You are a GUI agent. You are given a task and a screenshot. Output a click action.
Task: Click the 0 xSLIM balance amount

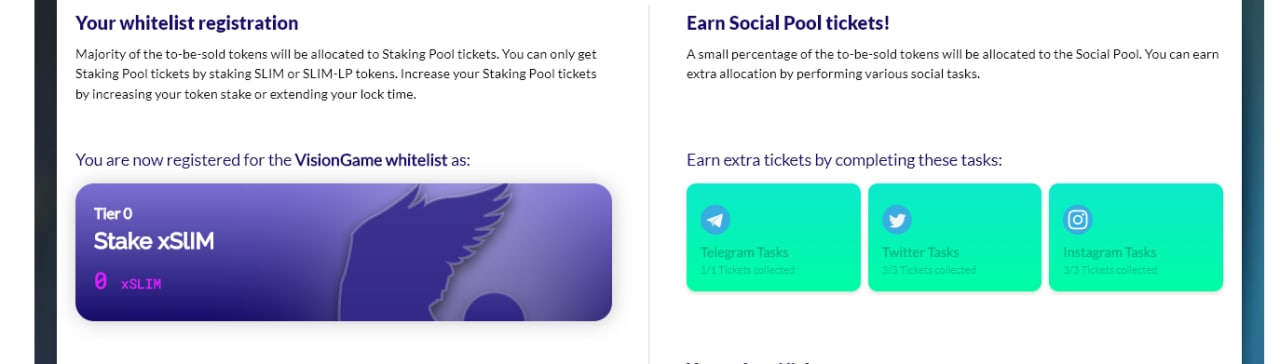tap(128, 283)
